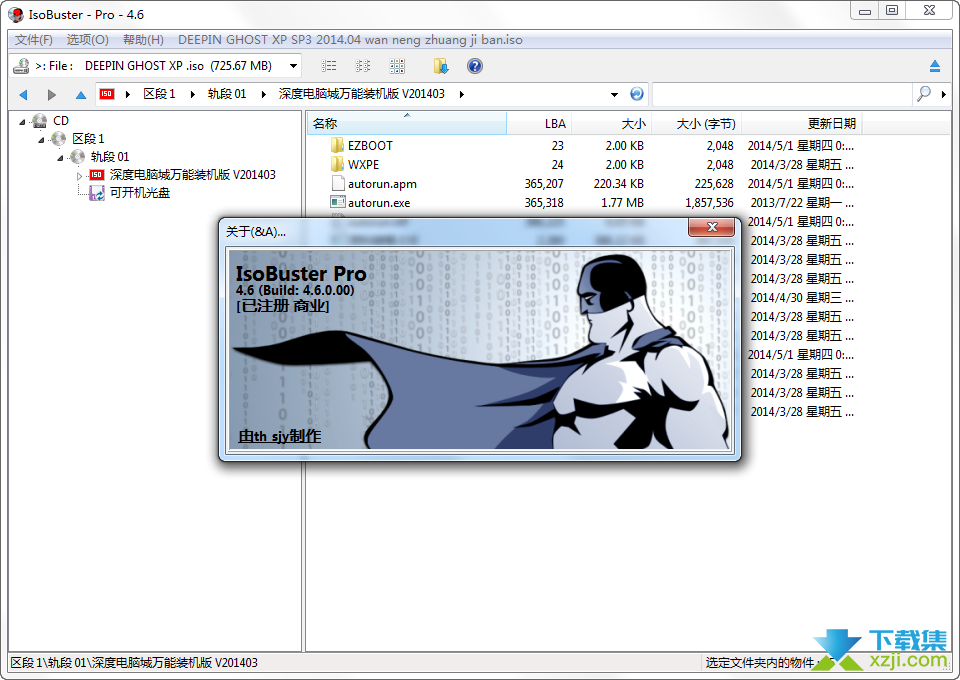Go up one level with up arrow
This screenshot has width=960, height=680.
tap(80, 94)
